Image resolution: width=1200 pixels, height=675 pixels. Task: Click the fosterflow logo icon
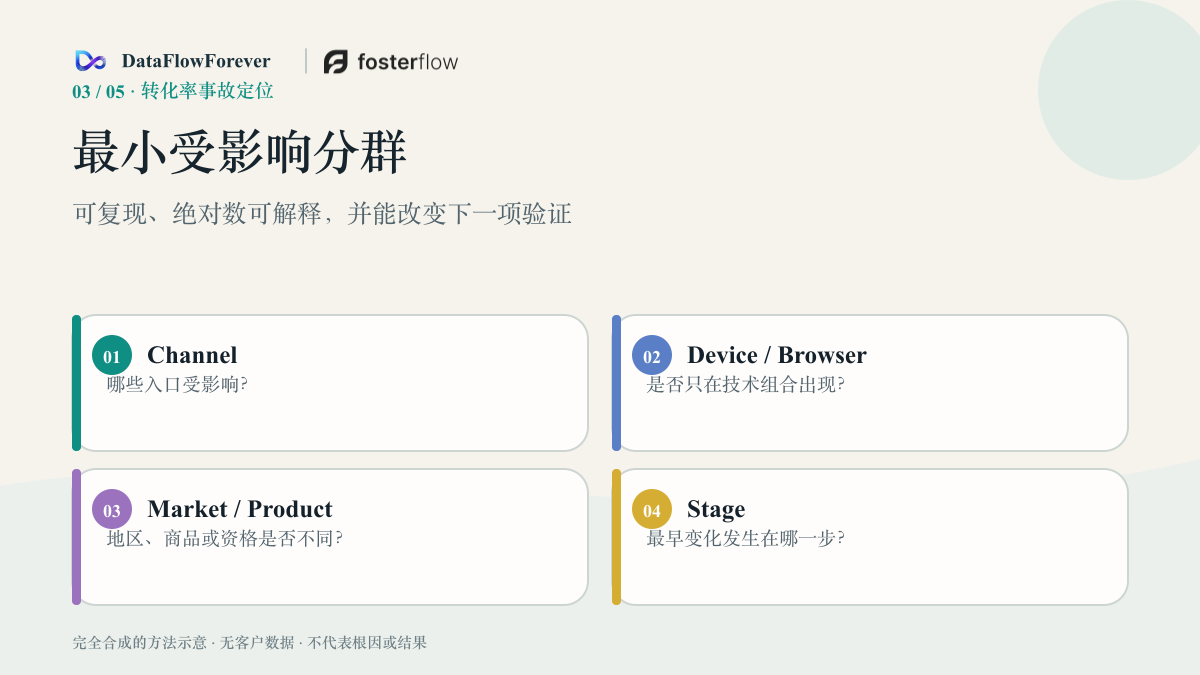(x=336, y=62)
